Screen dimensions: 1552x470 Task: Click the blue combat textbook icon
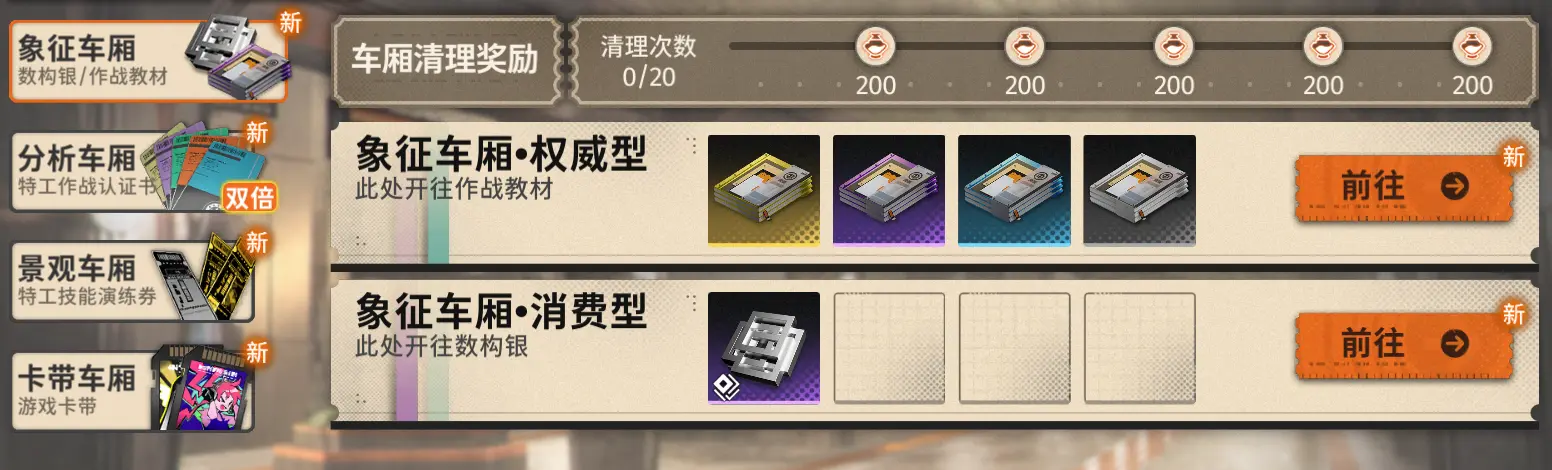tap(1014, 190)
